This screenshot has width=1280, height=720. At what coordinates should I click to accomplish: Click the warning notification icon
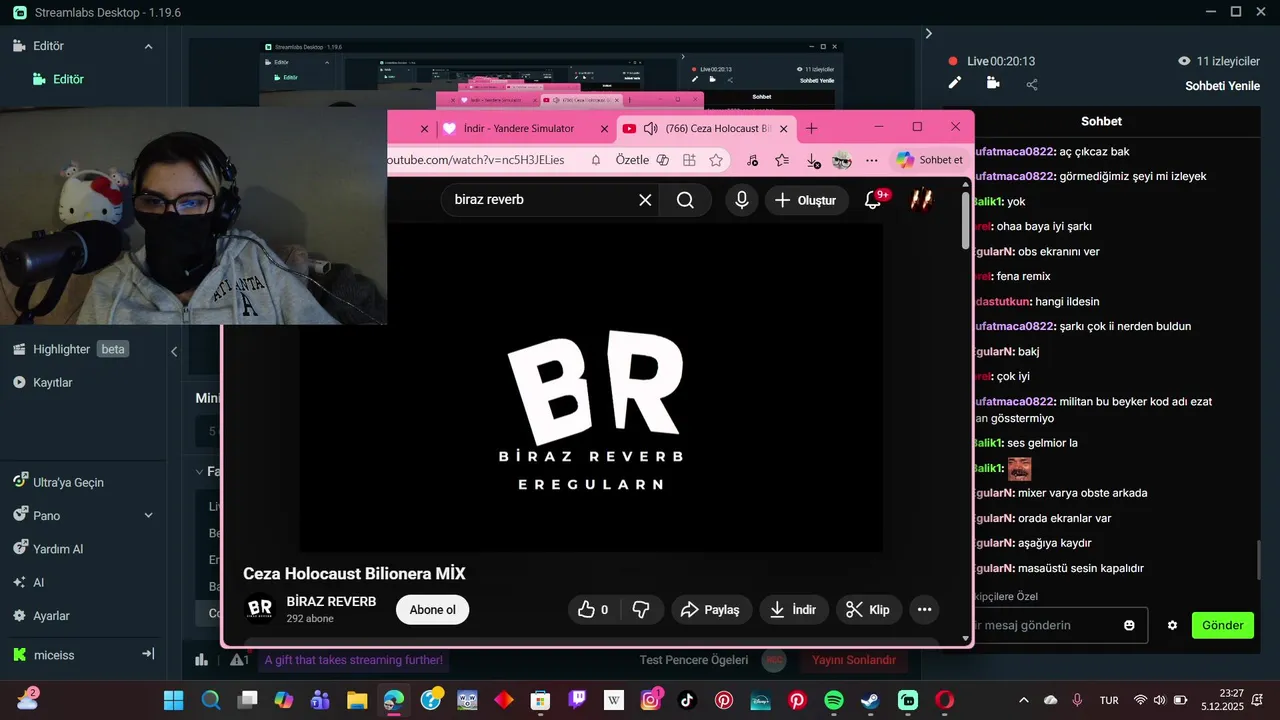click(239, 660)
